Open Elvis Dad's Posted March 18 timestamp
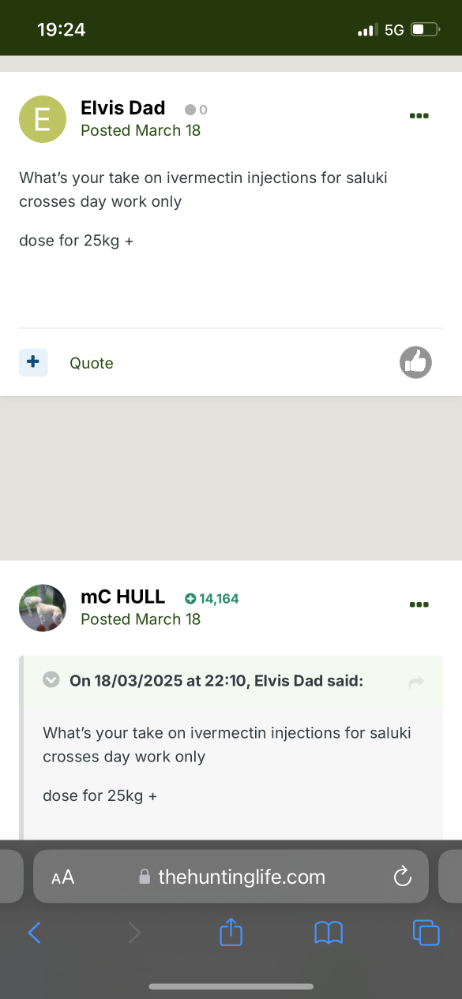 pos(140,131)
